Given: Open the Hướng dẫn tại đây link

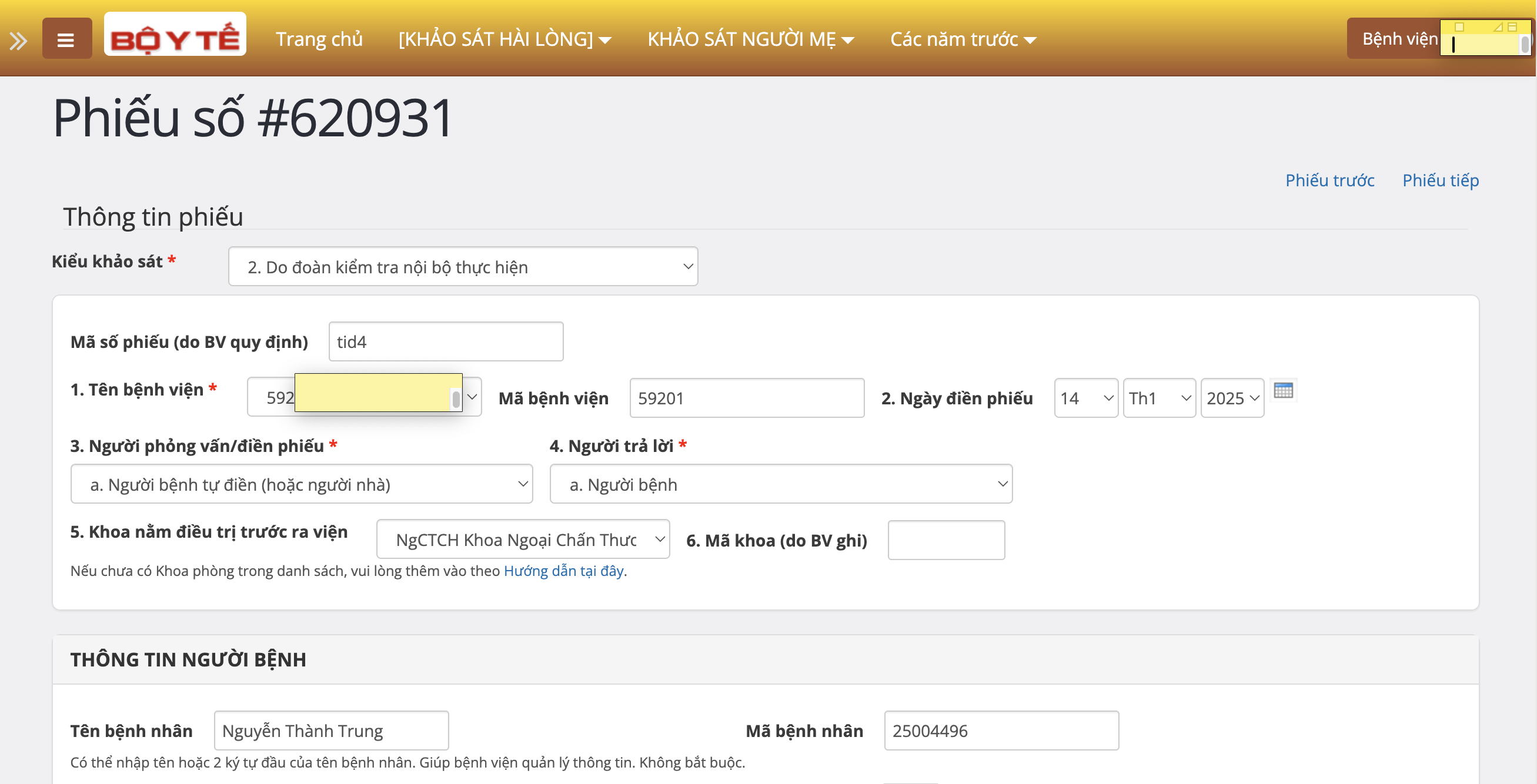Looking at the screenshot, I should click(x=563, y=571).
